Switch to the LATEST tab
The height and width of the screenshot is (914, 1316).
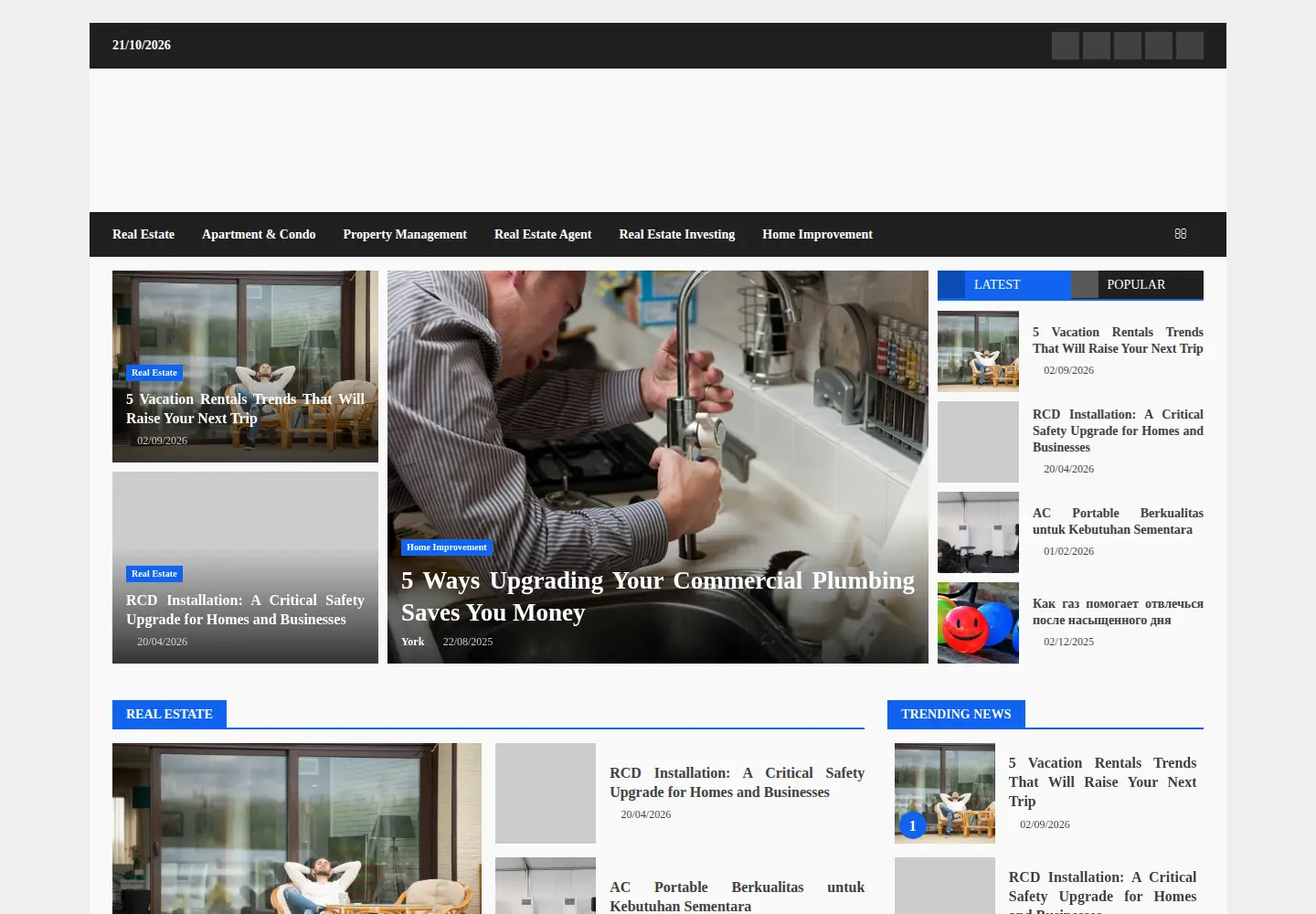point(1003,284)
